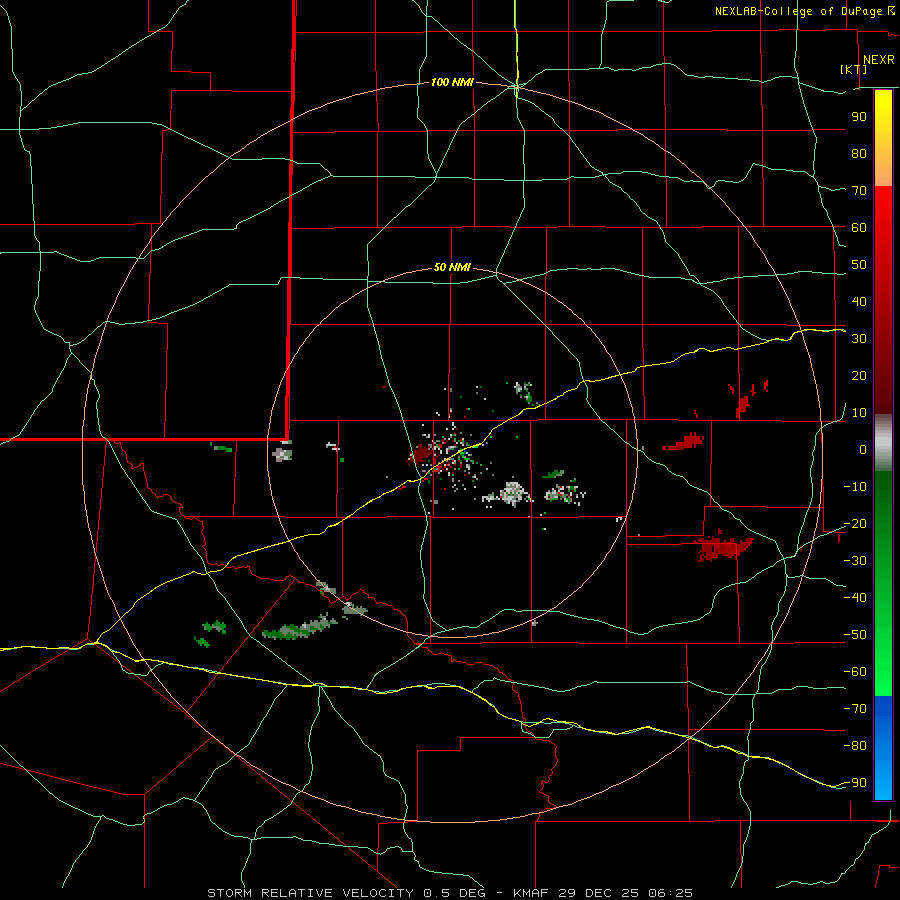Screen dimensions: 900x900
Task: Click the gray-white zero band of the color scale
Action: tap(883, 443)
